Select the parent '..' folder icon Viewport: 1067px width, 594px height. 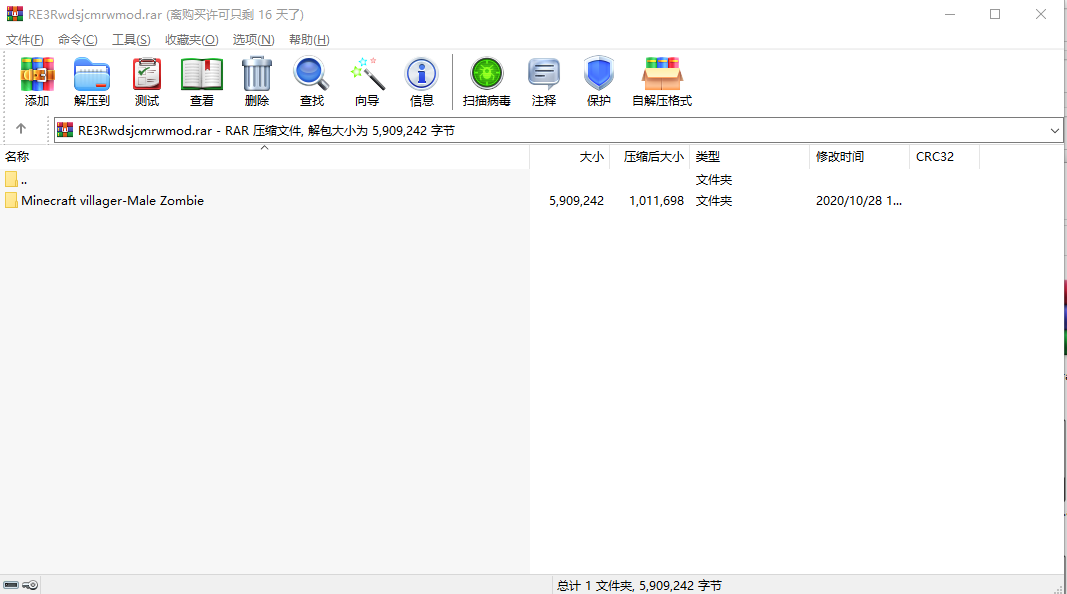point(11,179)
